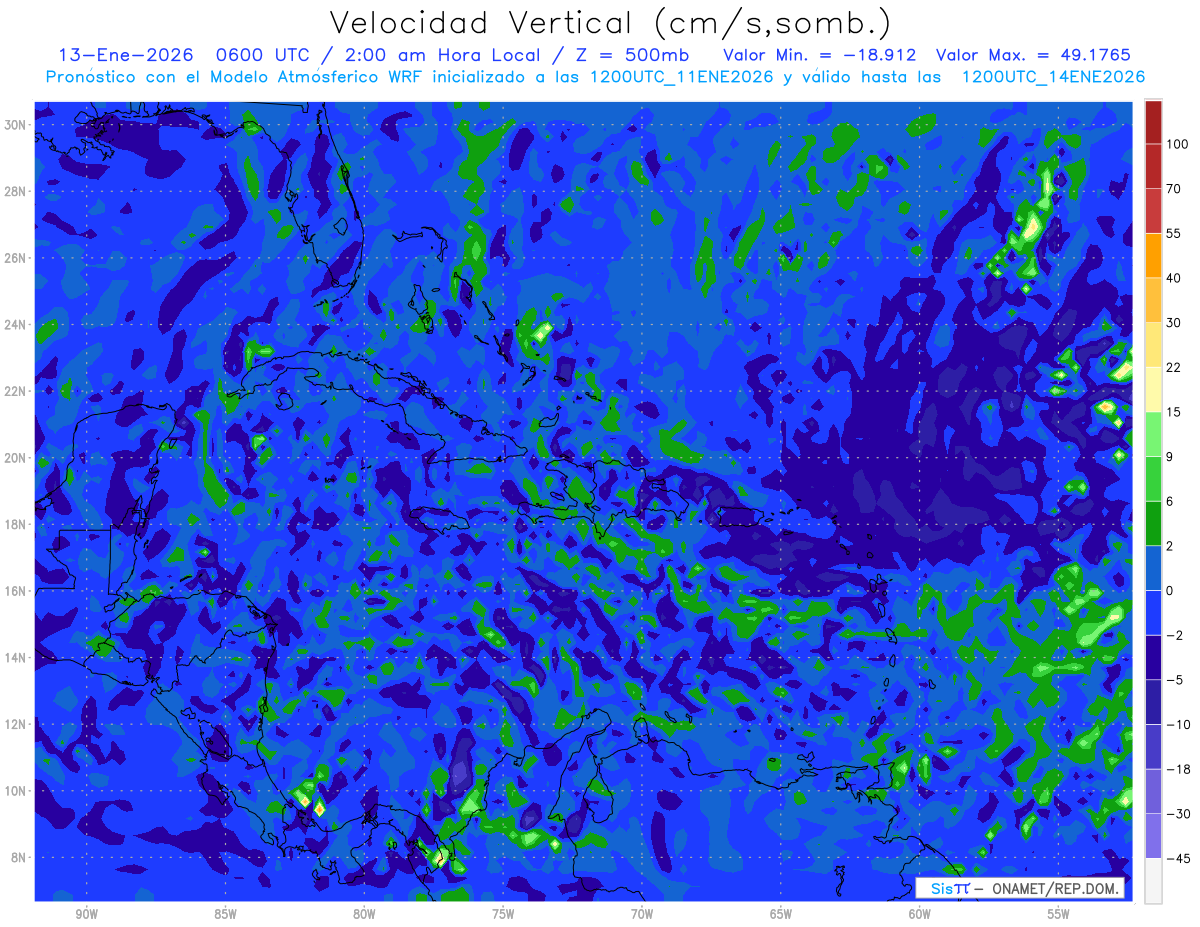The height and width of the screenshot is (927, 1200).
Task: Click the colorbar value label 6
Action: [1170, 501]
